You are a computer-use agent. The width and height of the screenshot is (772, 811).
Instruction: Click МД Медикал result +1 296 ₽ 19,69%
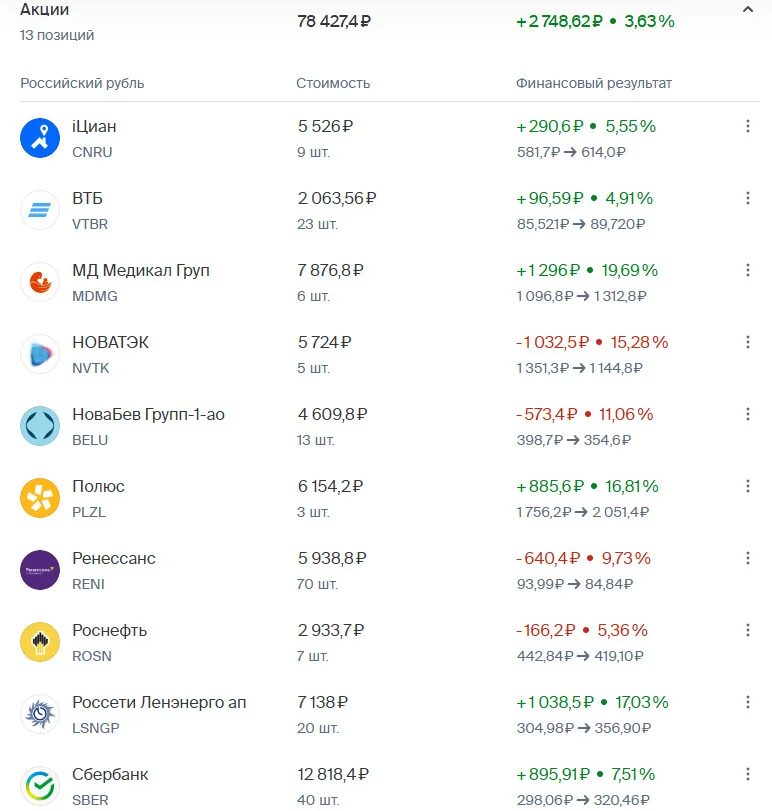[587, 270]
